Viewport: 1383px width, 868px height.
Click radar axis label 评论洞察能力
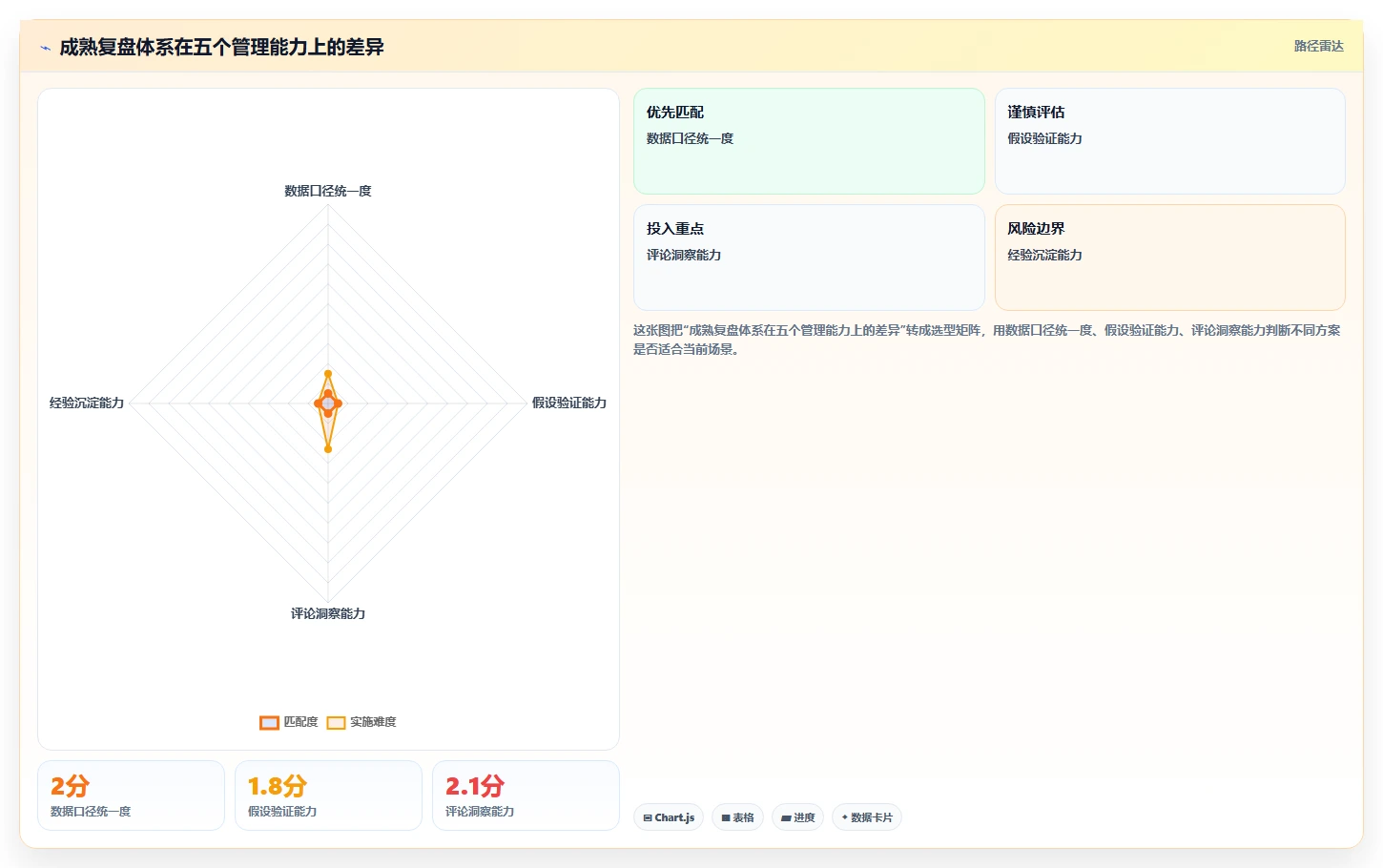tap(328, 613)
